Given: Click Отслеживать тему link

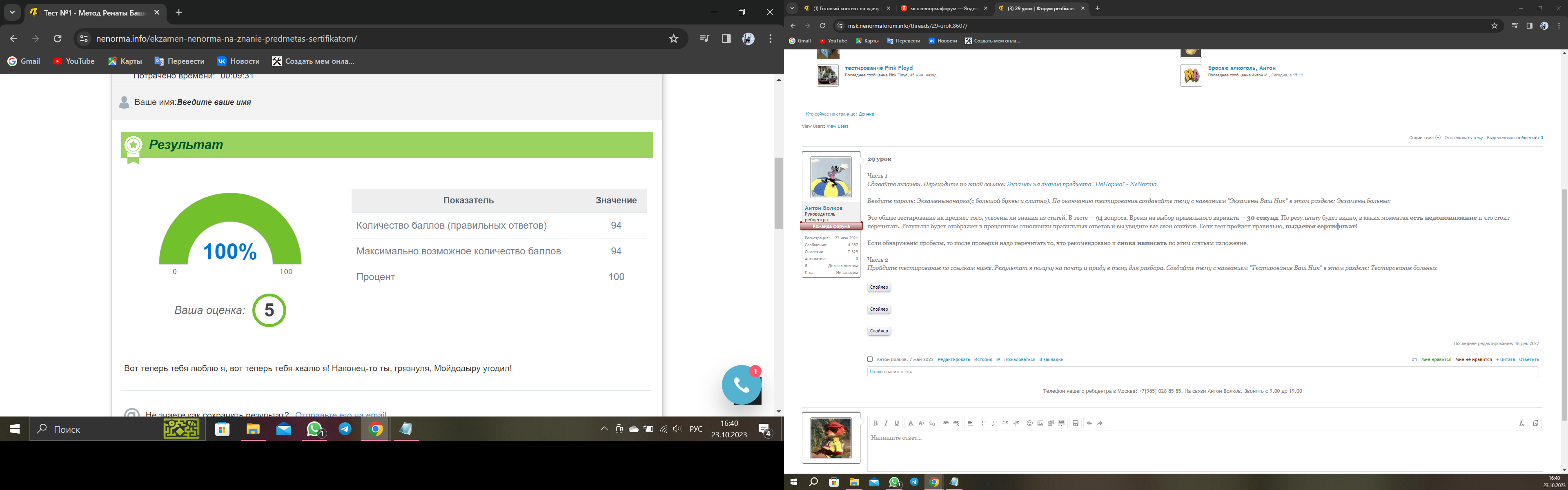Looking at the screenshot, I should click(1463, 138).
